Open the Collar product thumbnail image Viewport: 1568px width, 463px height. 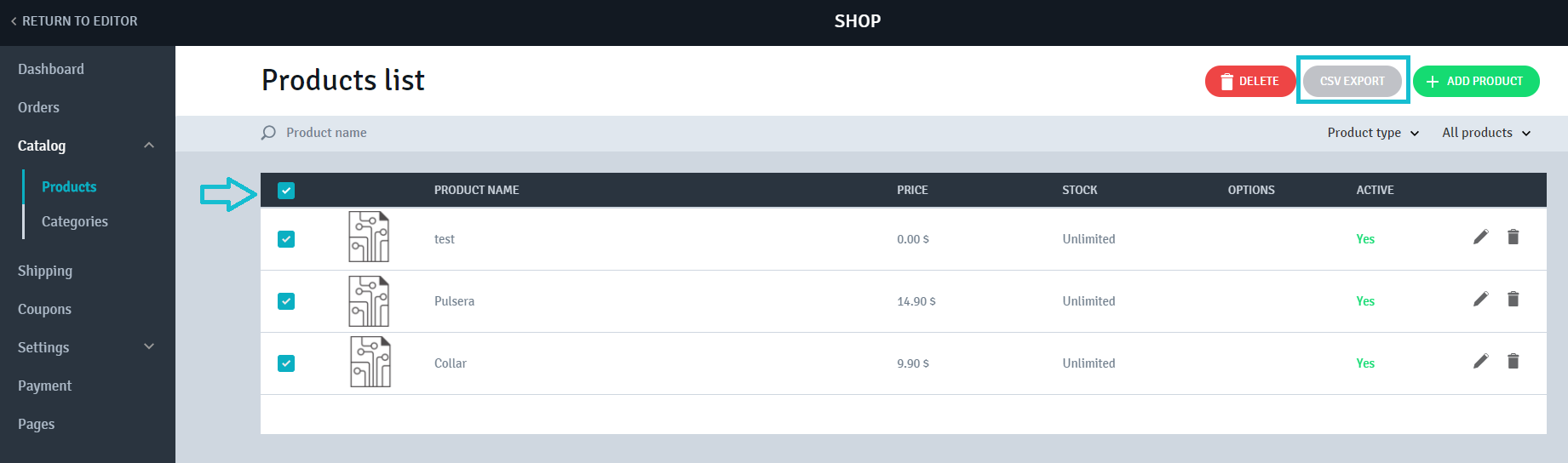[x=370, y=362]
